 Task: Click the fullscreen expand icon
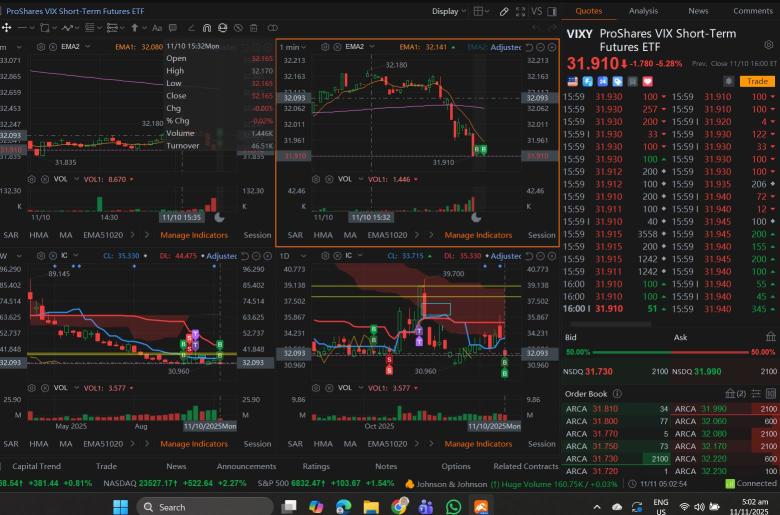click(x=520, y=11)
